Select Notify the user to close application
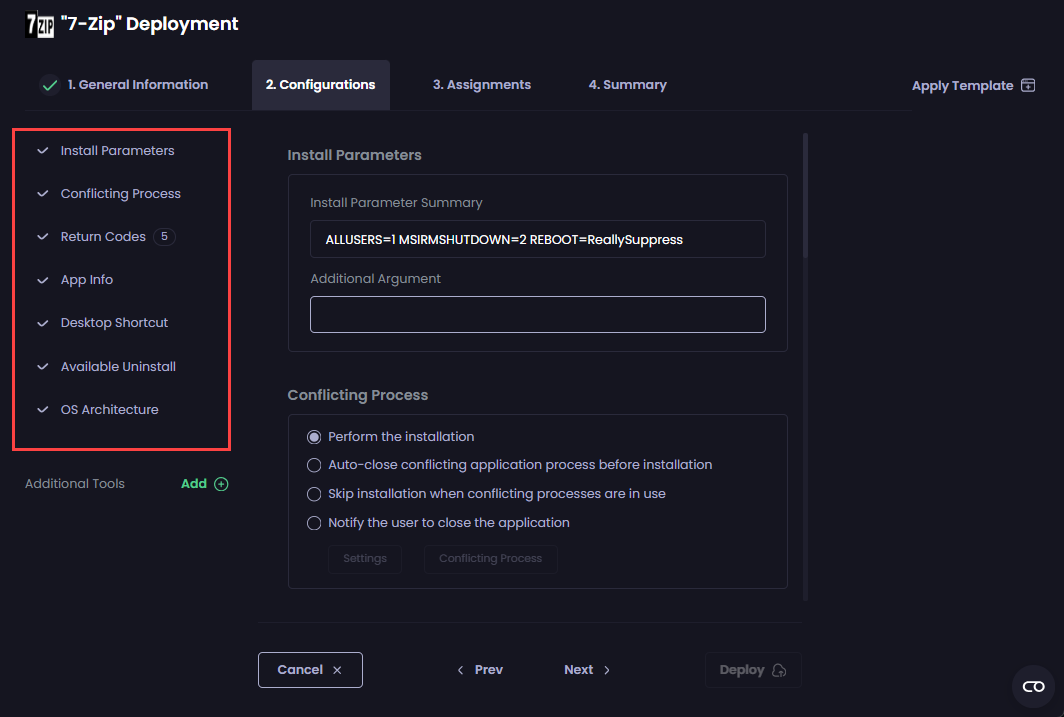 point(315,523)
